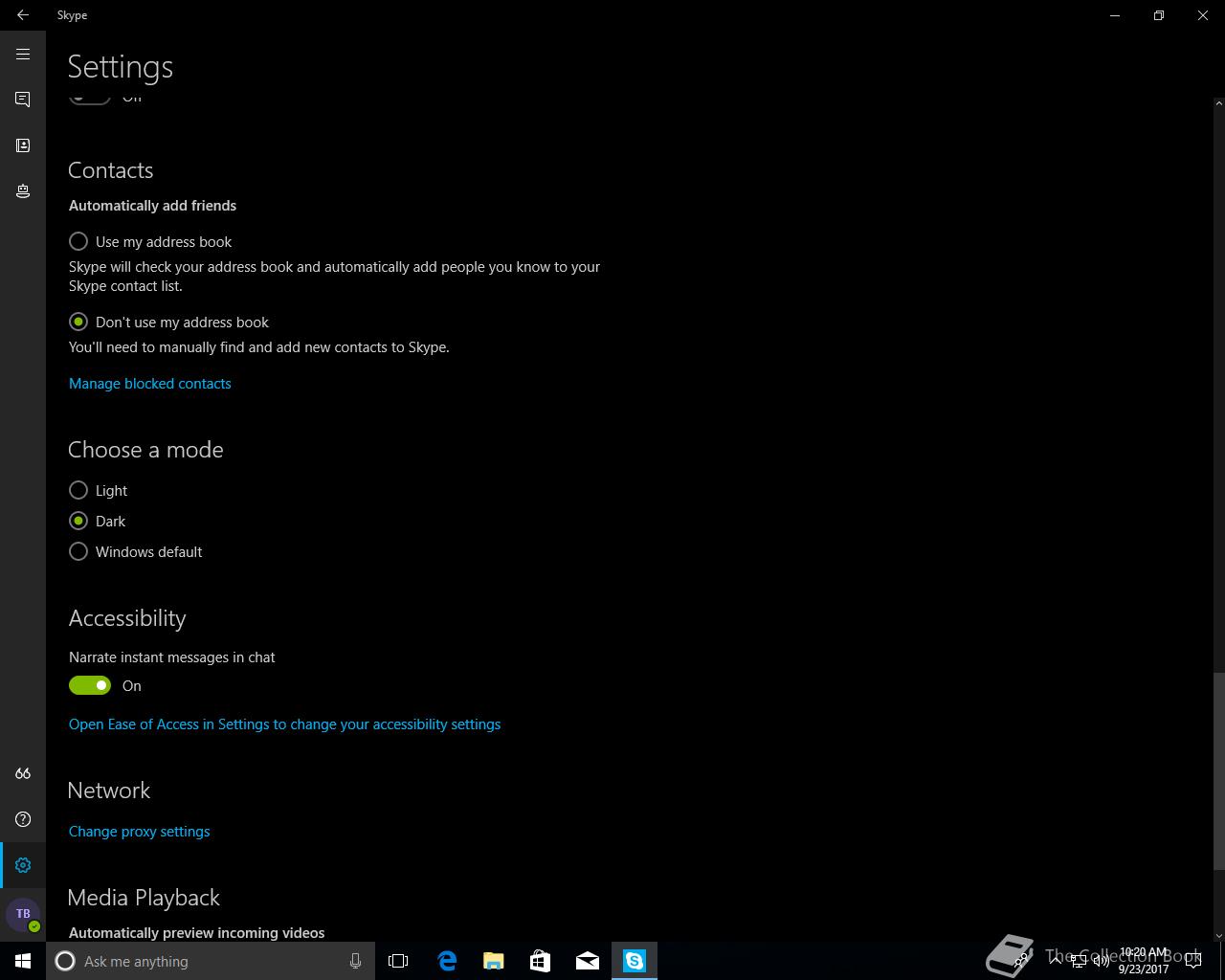Click the Accessibility section heading
The width and height of the screenshot is (1225, 980).
[x=127, y=618]
